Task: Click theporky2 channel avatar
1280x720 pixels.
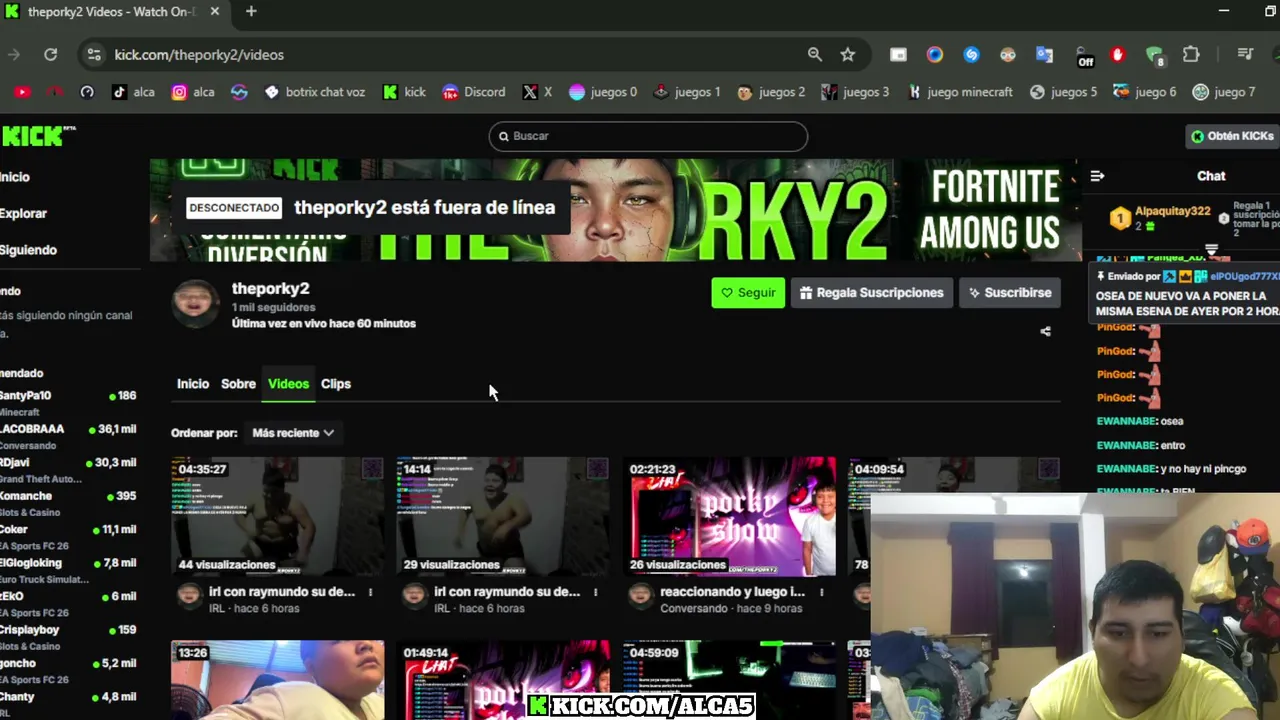Action: click(195, 304)
